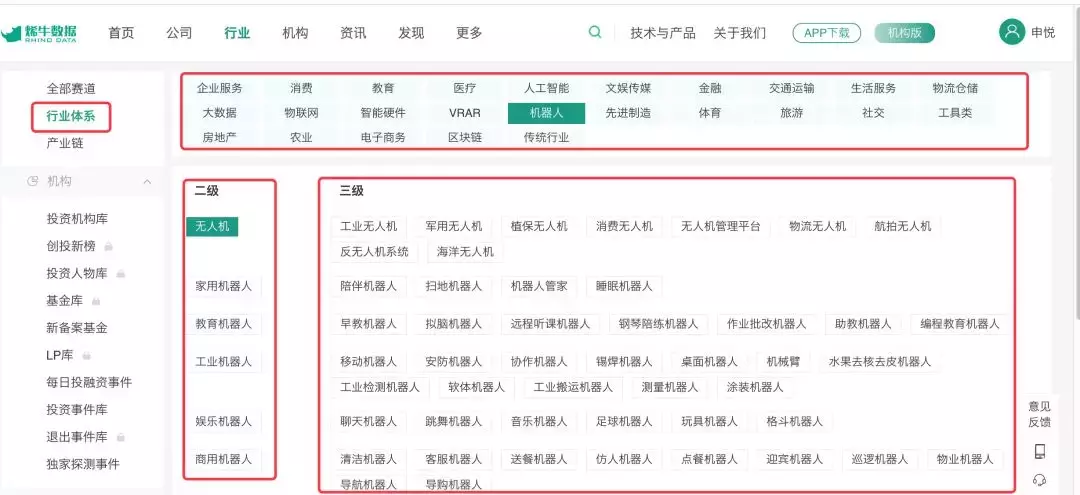This screenshot has width=1080, height=495.
Task: Click 海洋无人机 third-level tag
Action: tap(465, 252)
